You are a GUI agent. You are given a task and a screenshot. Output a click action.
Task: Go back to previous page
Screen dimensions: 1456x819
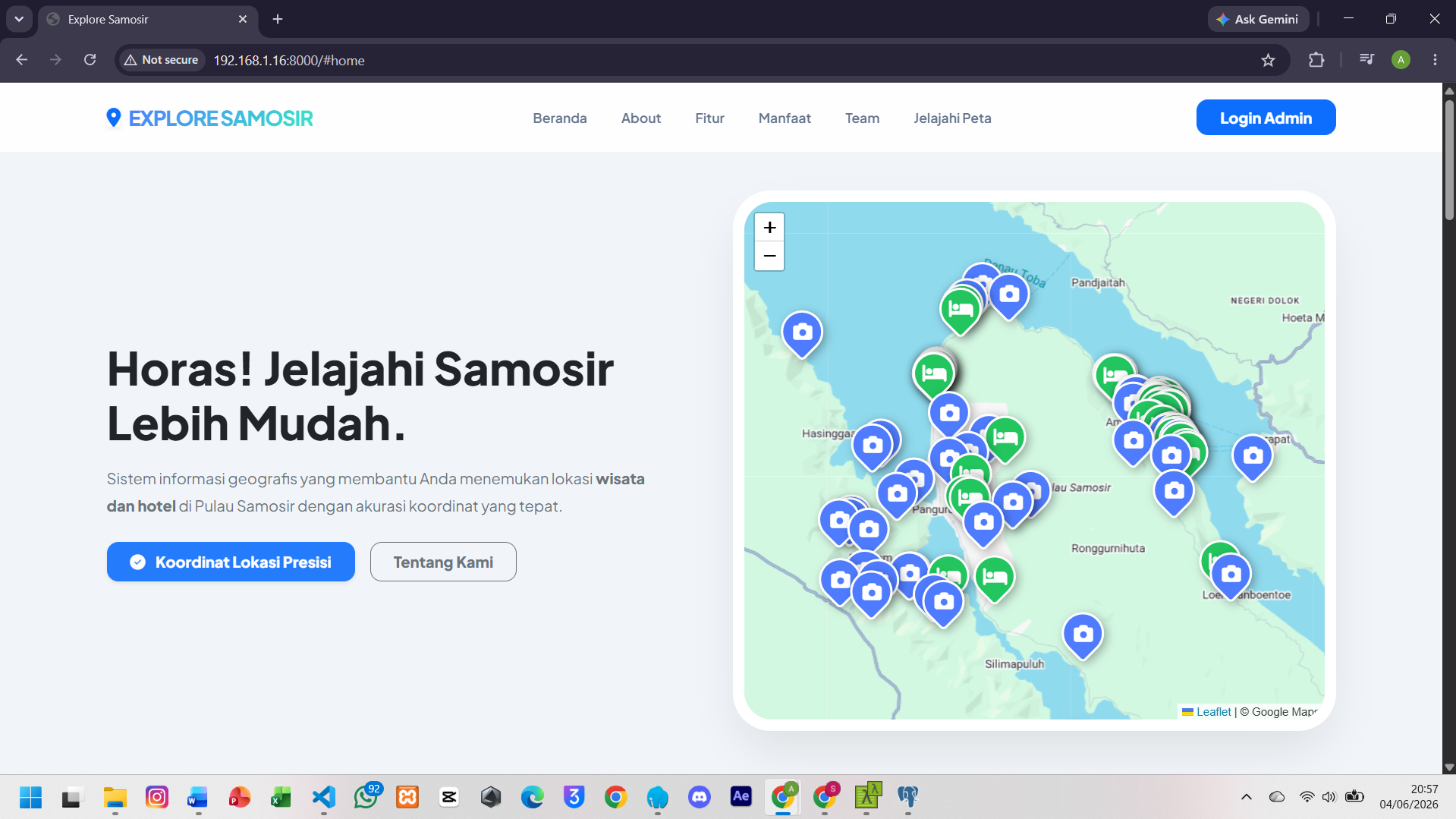(x=21, y=60)
